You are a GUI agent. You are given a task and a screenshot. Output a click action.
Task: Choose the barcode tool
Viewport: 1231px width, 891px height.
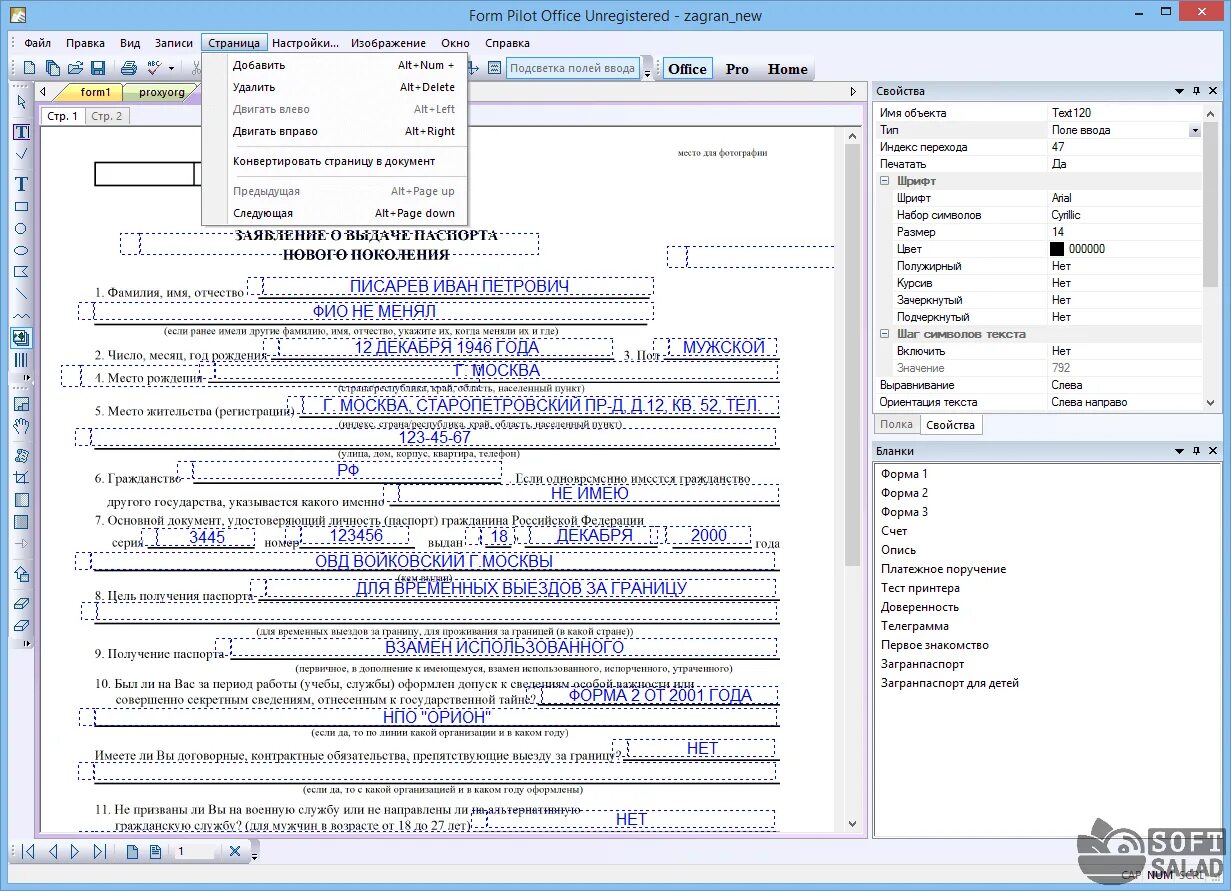(21, 360)
